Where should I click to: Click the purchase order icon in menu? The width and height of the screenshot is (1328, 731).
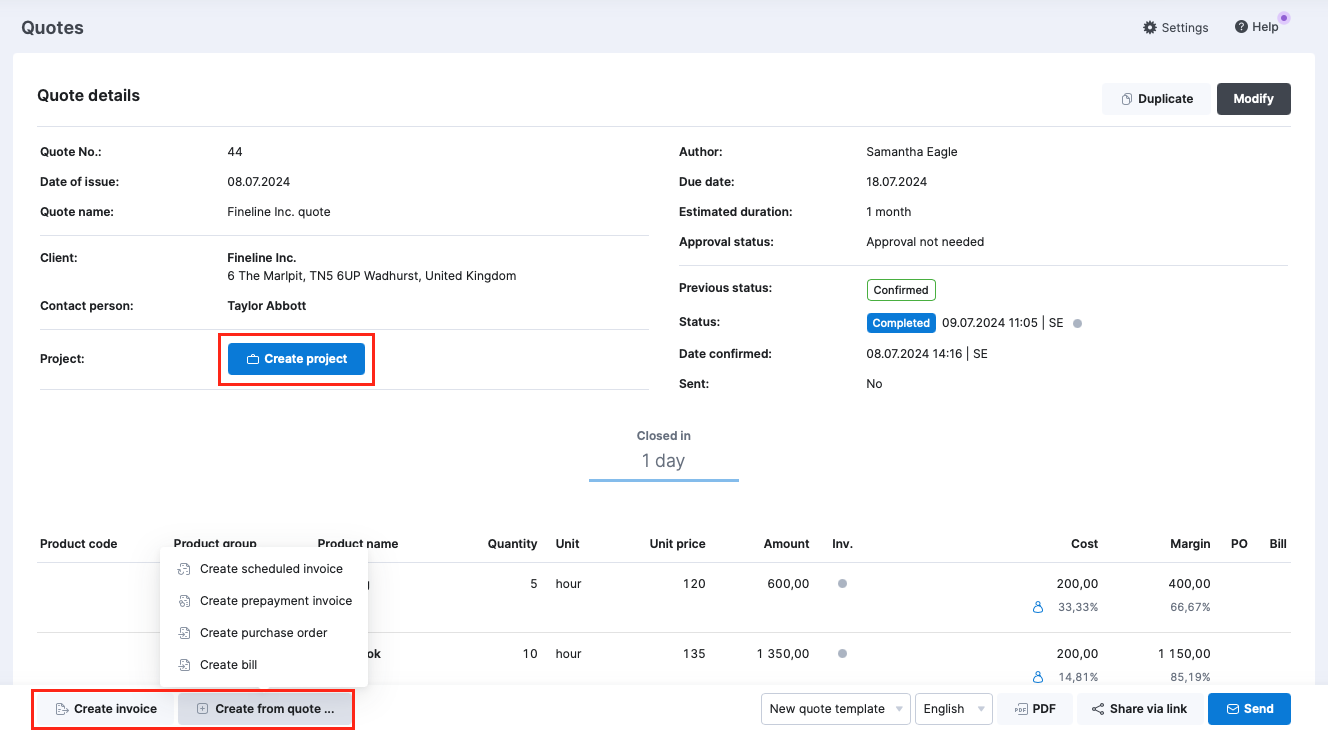coord(184,633)
